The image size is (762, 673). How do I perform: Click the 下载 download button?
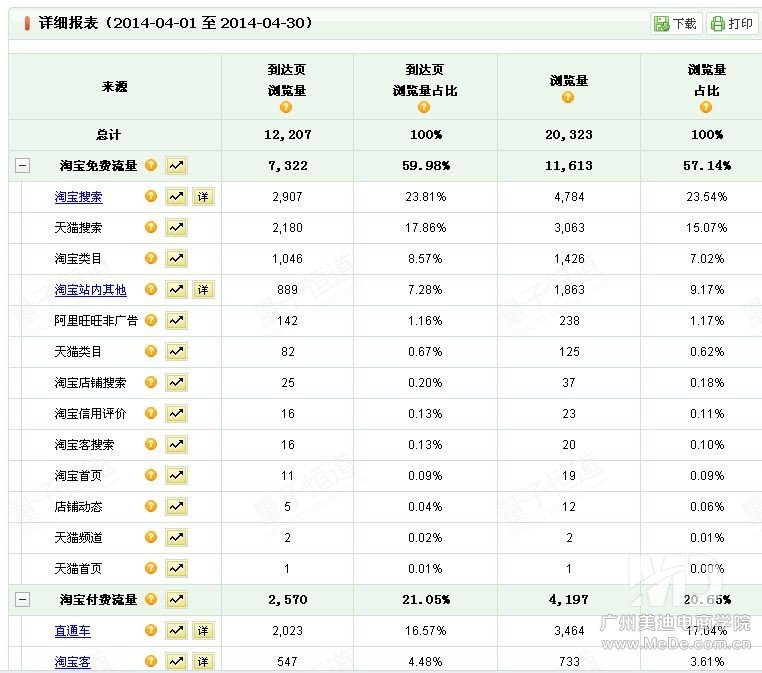tap(675, 23)
